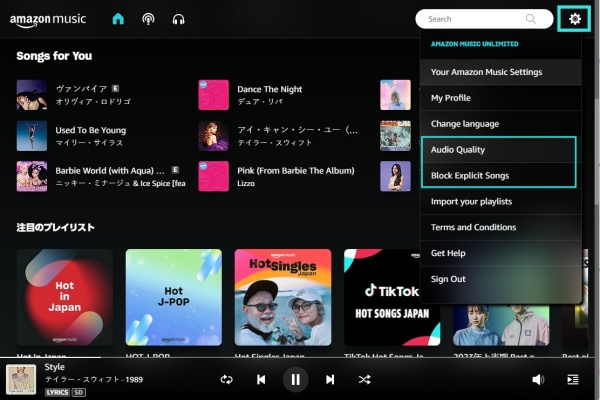
Task: Click the Style song title in player
Action: tap(54, 367)
